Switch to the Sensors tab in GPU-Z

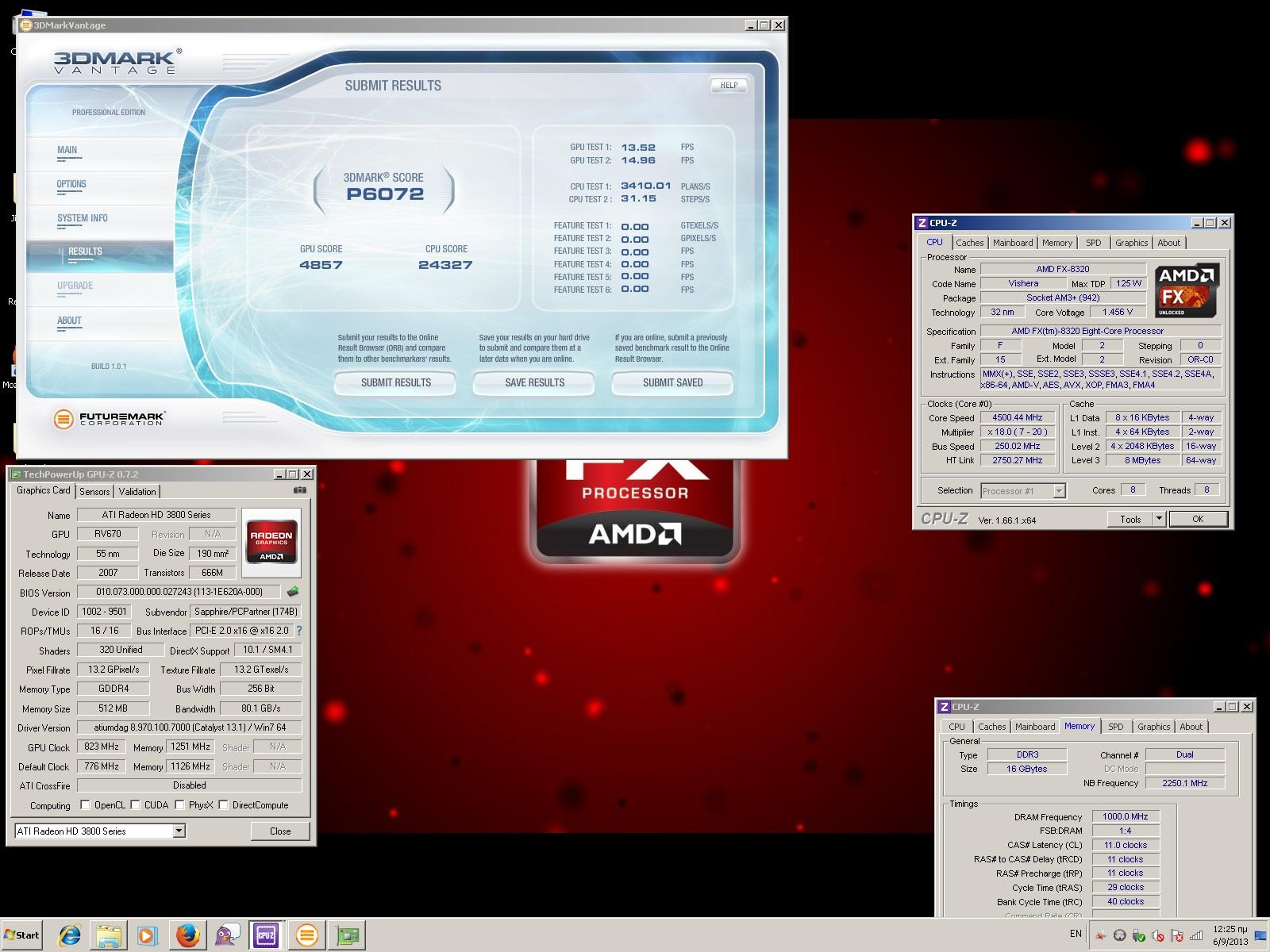click(x=94, y=492)
